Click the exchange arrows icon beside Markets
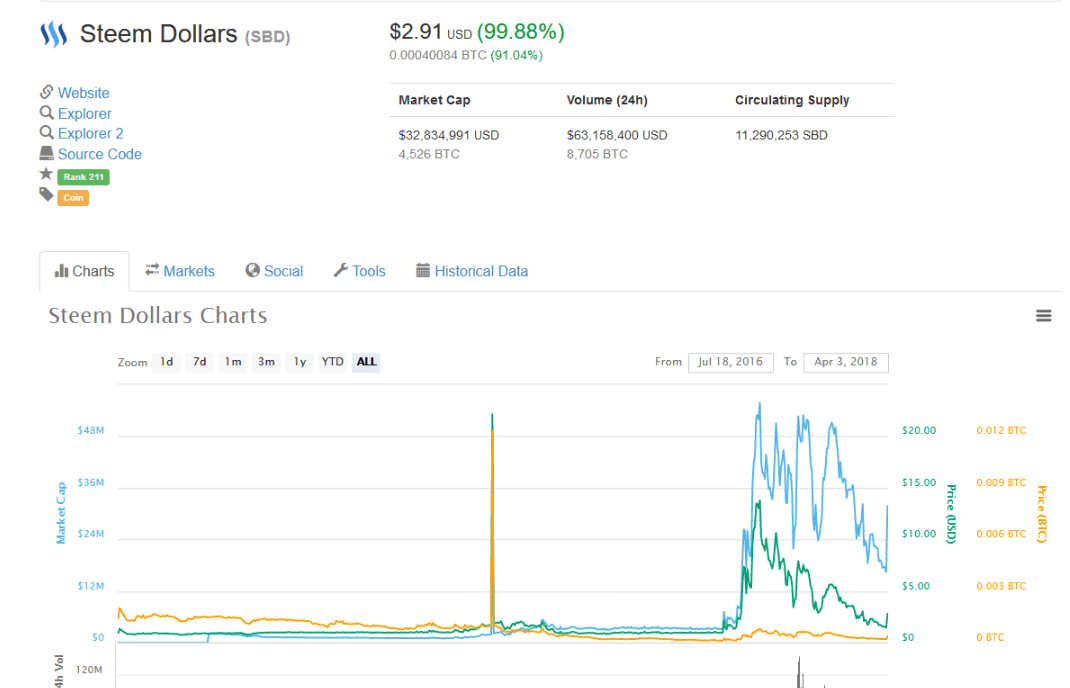Screen dimensions: 1070x688 coord(152,270)
